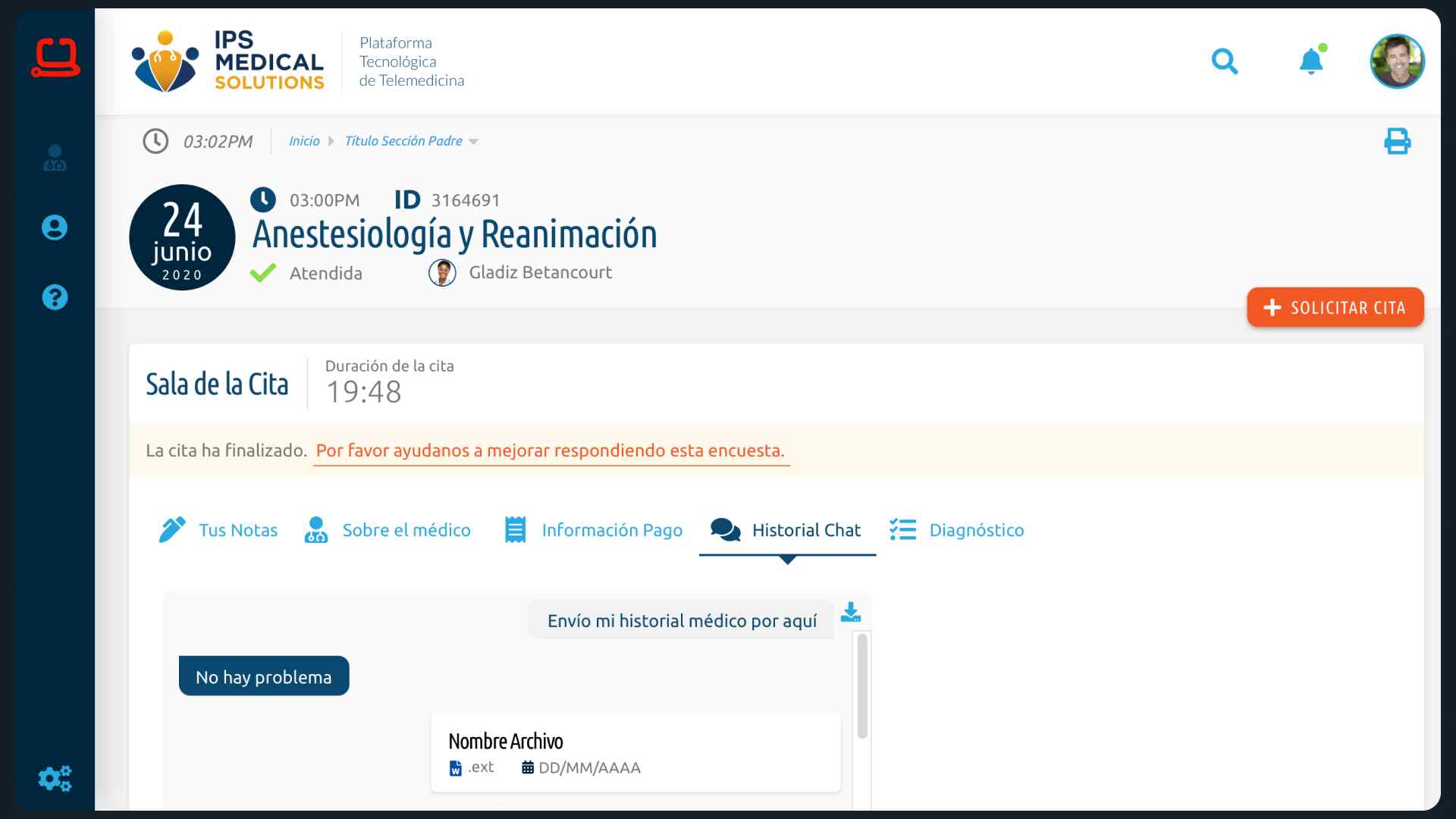Open the notifications bell
This screenshot has height=819, width=1456.
click(1310, 61)
